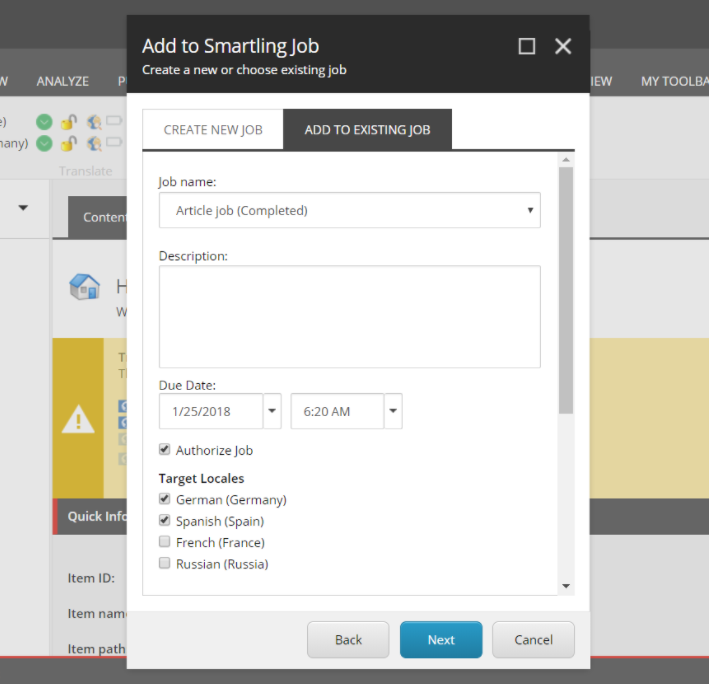Click the Item ID label text

coord(91,578)
